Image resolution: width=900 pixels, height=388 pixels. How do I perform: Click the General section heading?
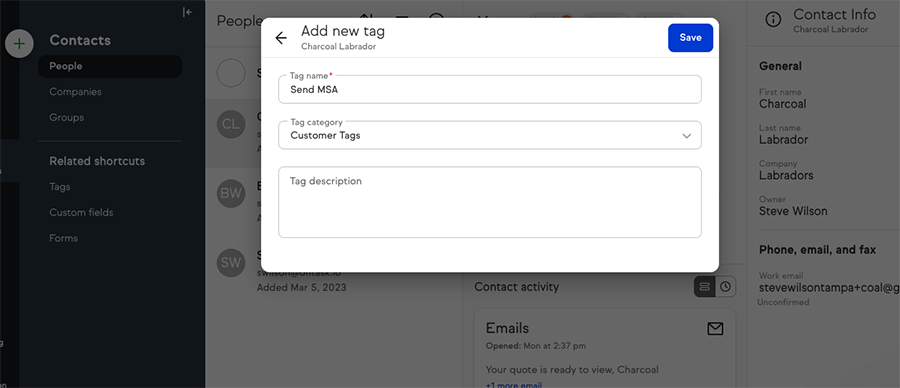point(780,66)
